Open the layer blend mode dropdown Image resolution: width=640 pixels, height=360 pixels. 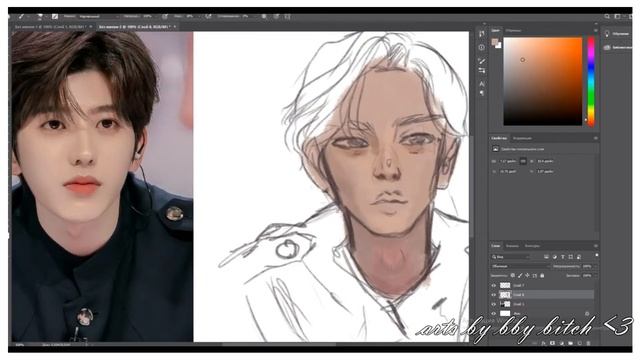[x=520, y=266]
